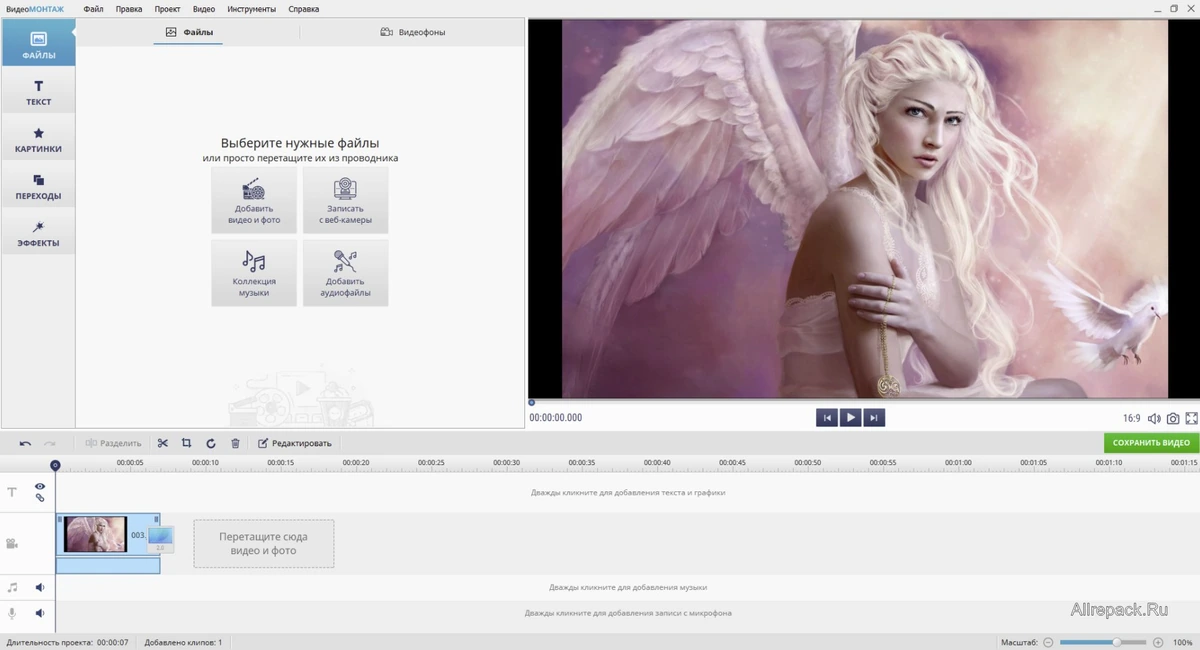
Task: Open Коллекция музыки tile
Action: click(254, 273)
